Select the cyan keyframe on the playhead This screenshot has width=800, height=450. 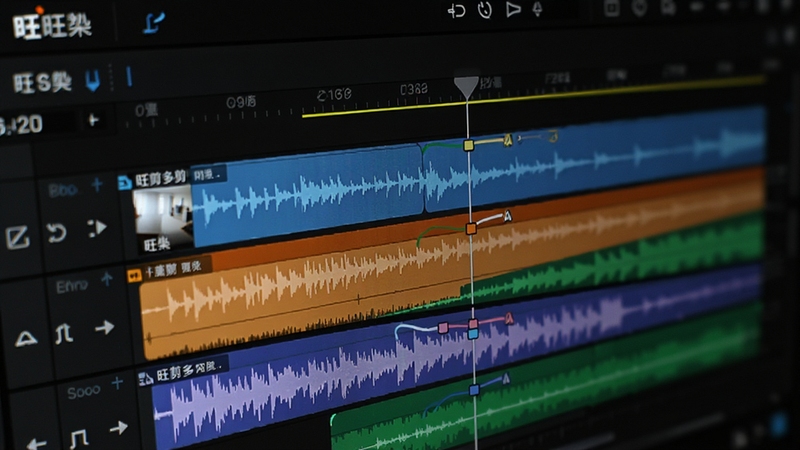tap(473, 334)
